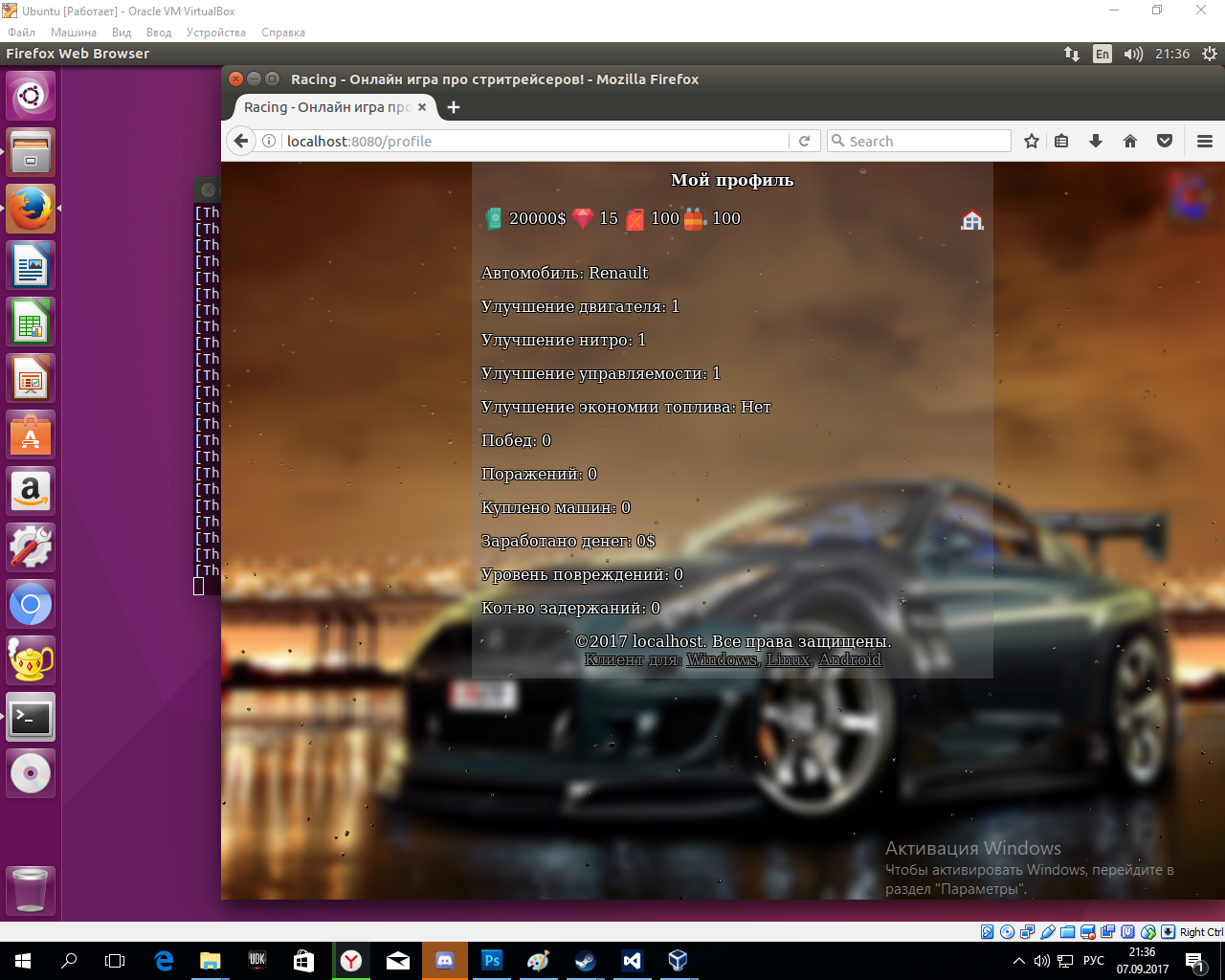Open the Firefox home page button
Viewport: 1225px width, 980px height.
pos(1130,141)
